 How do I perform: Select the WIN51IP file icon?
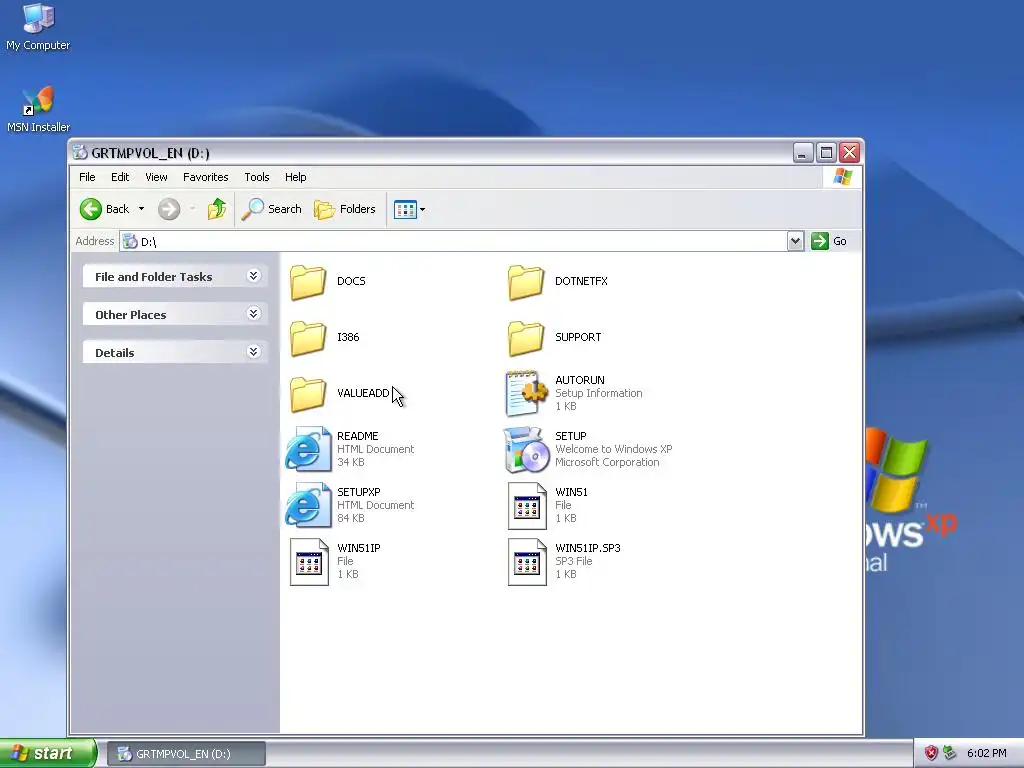tap(309, 562)
